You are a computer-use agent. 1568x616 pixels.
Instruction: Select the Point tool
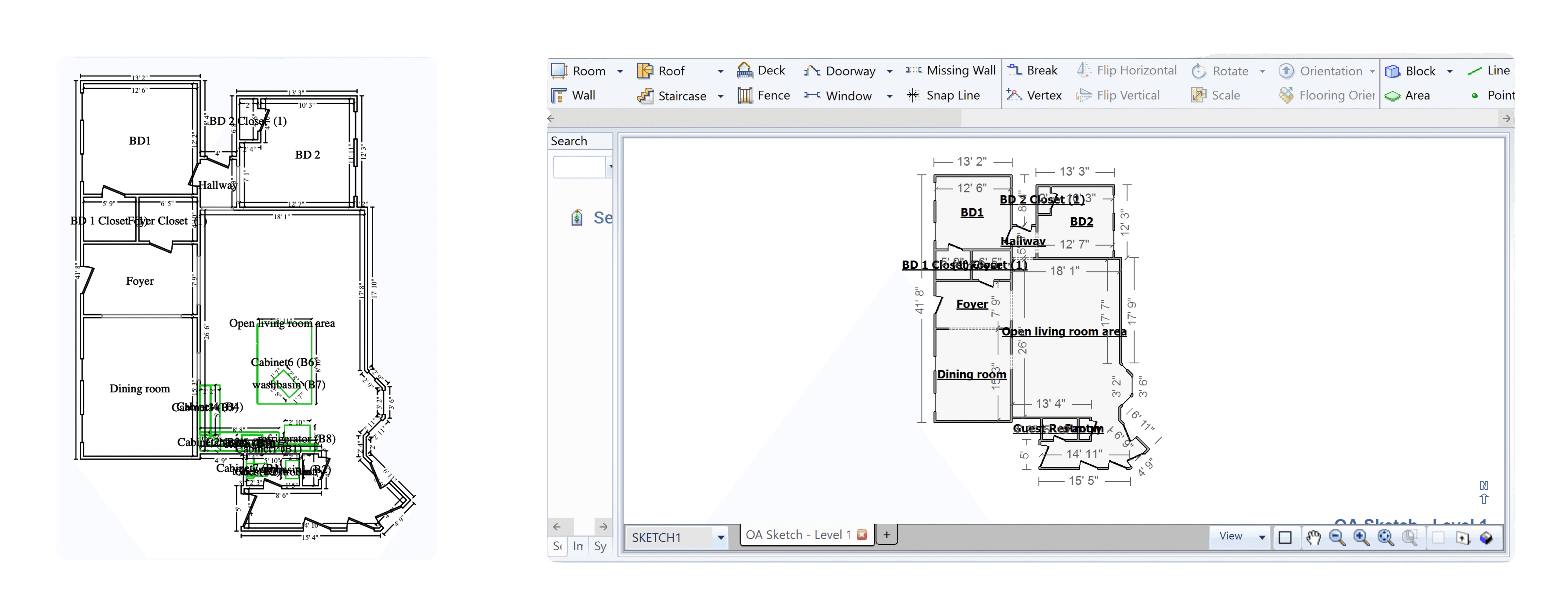tap(1493, 95)
